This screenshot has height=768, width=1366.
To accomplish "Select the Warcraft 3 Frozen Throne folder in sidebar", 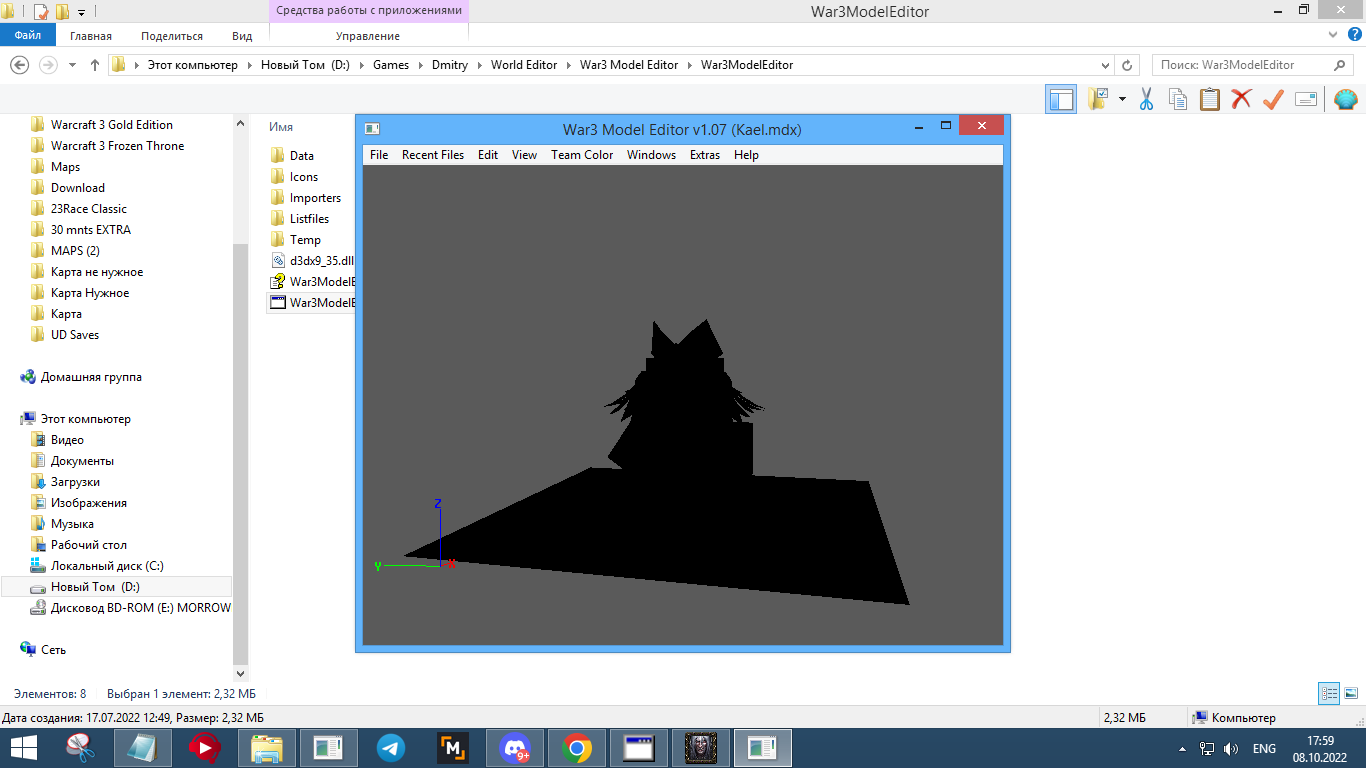I will (x=118, y=146).
